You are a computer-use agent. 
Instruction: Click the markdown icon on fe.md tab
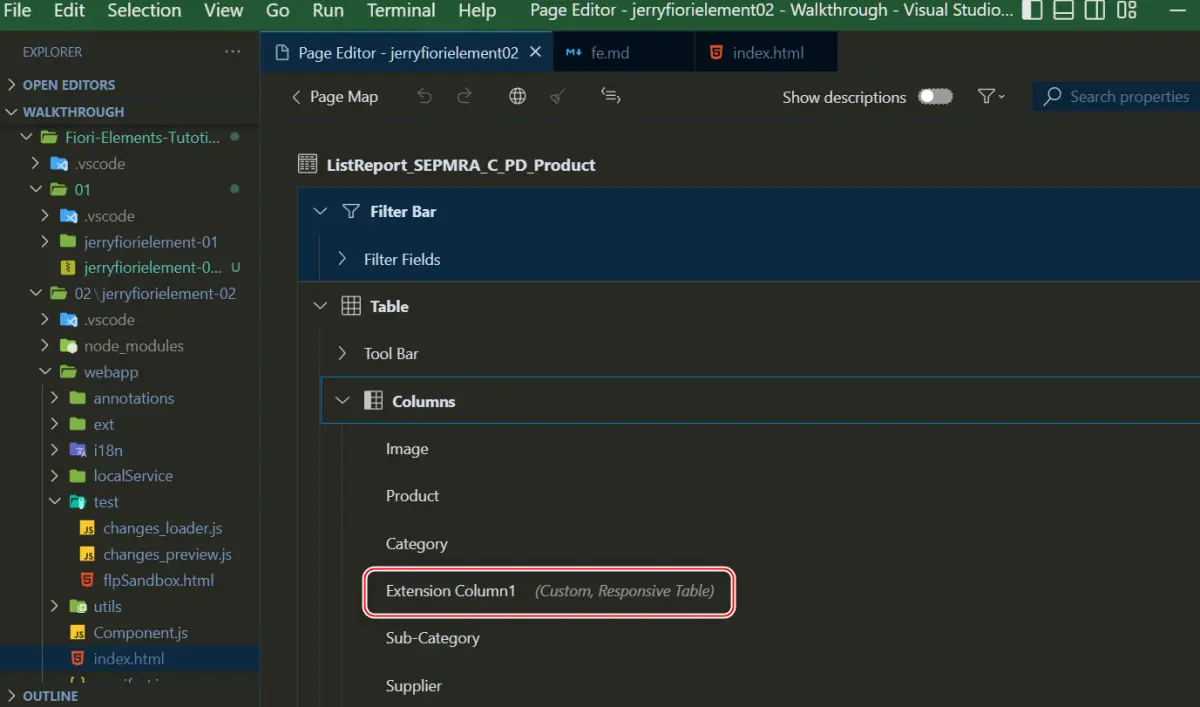[x=574, y=52]
